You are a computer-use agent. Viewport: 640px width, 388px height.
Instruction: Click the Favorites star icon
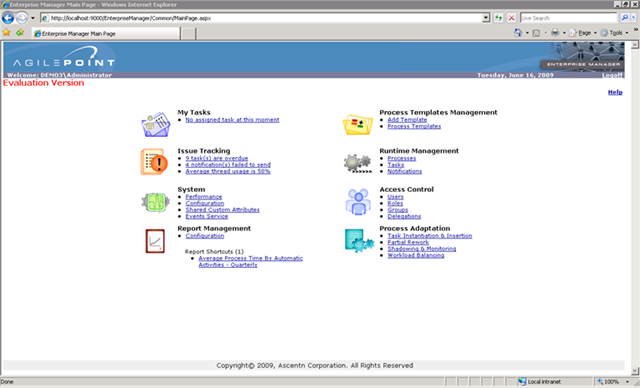(x=7, y=33)
